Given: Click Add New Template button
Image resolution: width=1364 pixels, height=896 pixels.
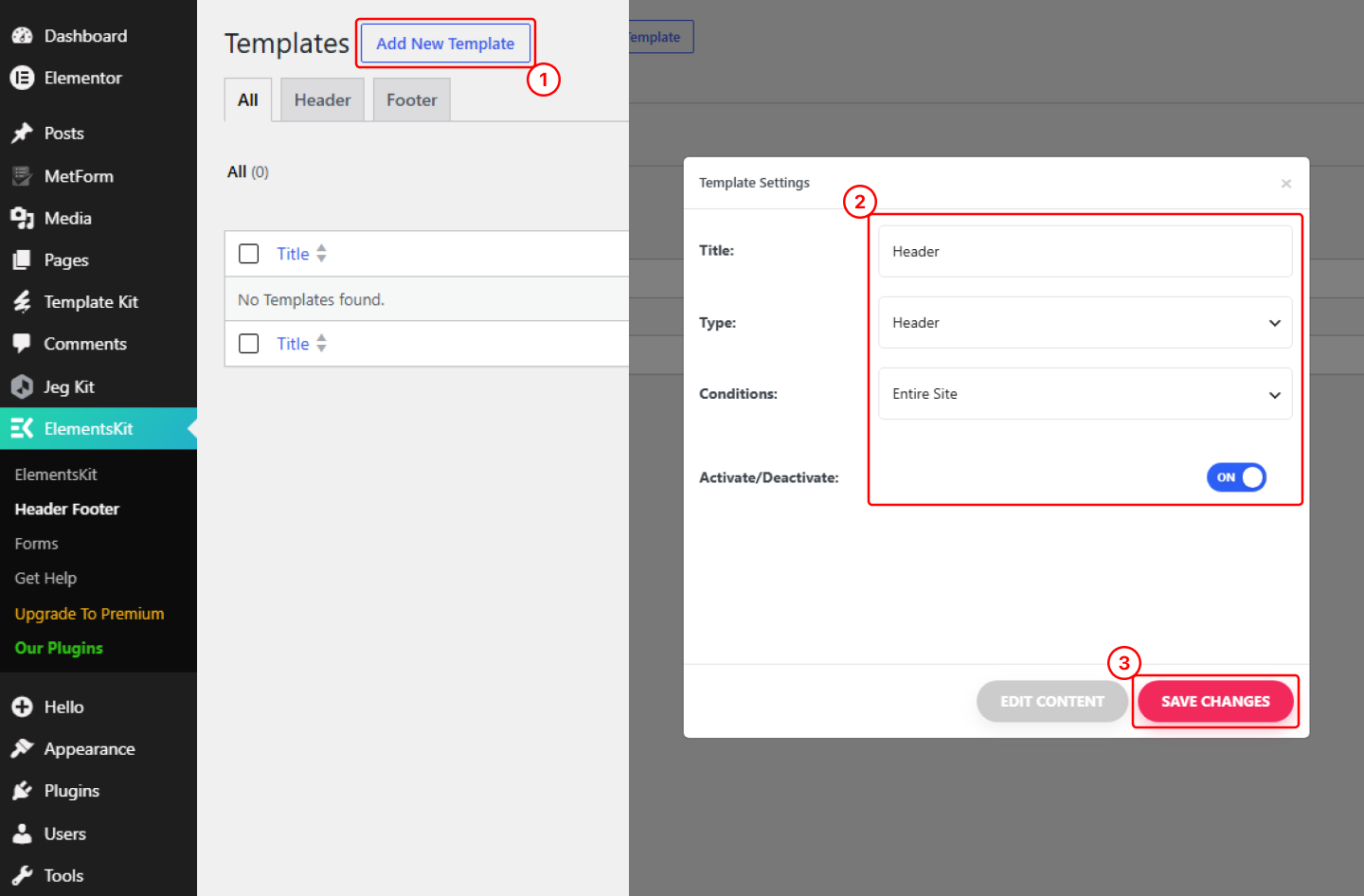Looking at the screenshot, I should [x=445, y=44].
